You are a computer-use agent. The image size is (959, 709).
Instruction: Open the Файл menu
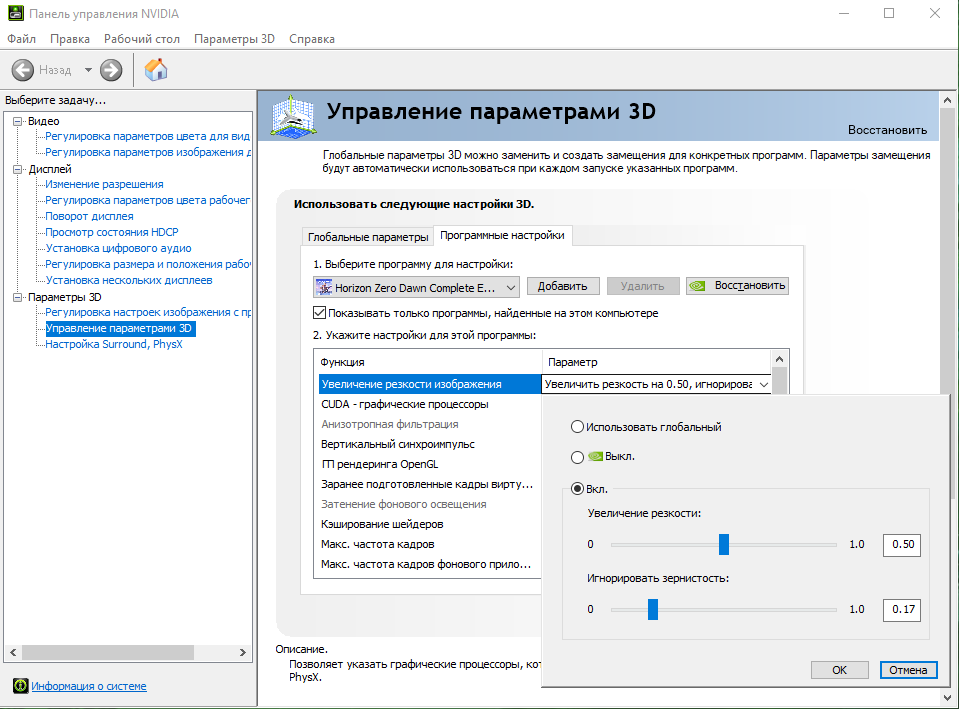tap(21, 39)
